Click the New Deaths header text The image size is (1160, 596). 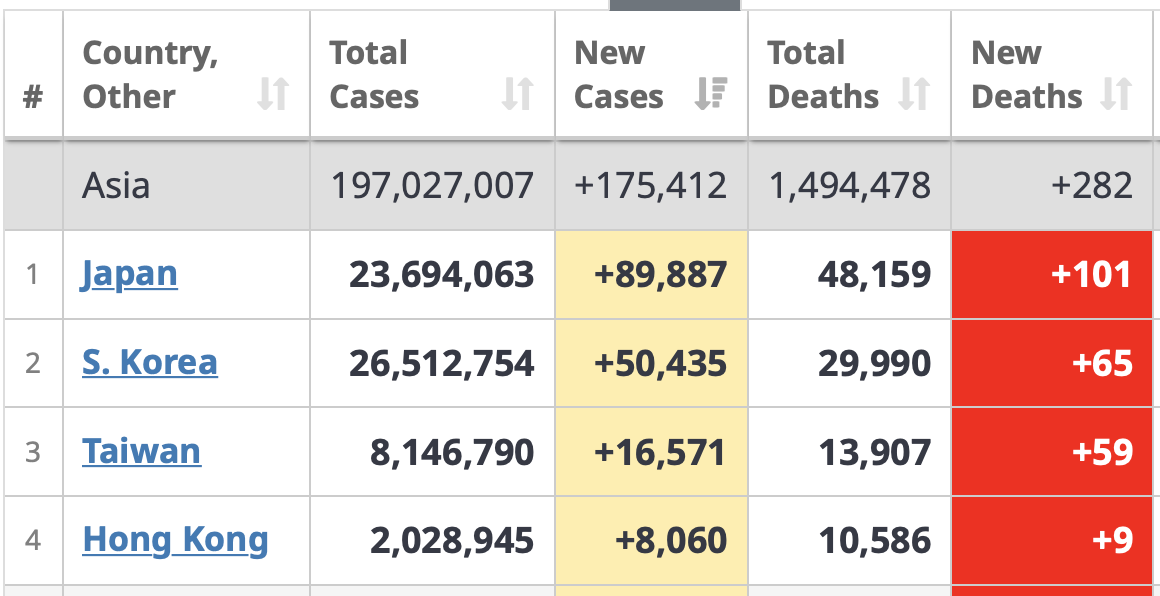(x=1026, y=74)
